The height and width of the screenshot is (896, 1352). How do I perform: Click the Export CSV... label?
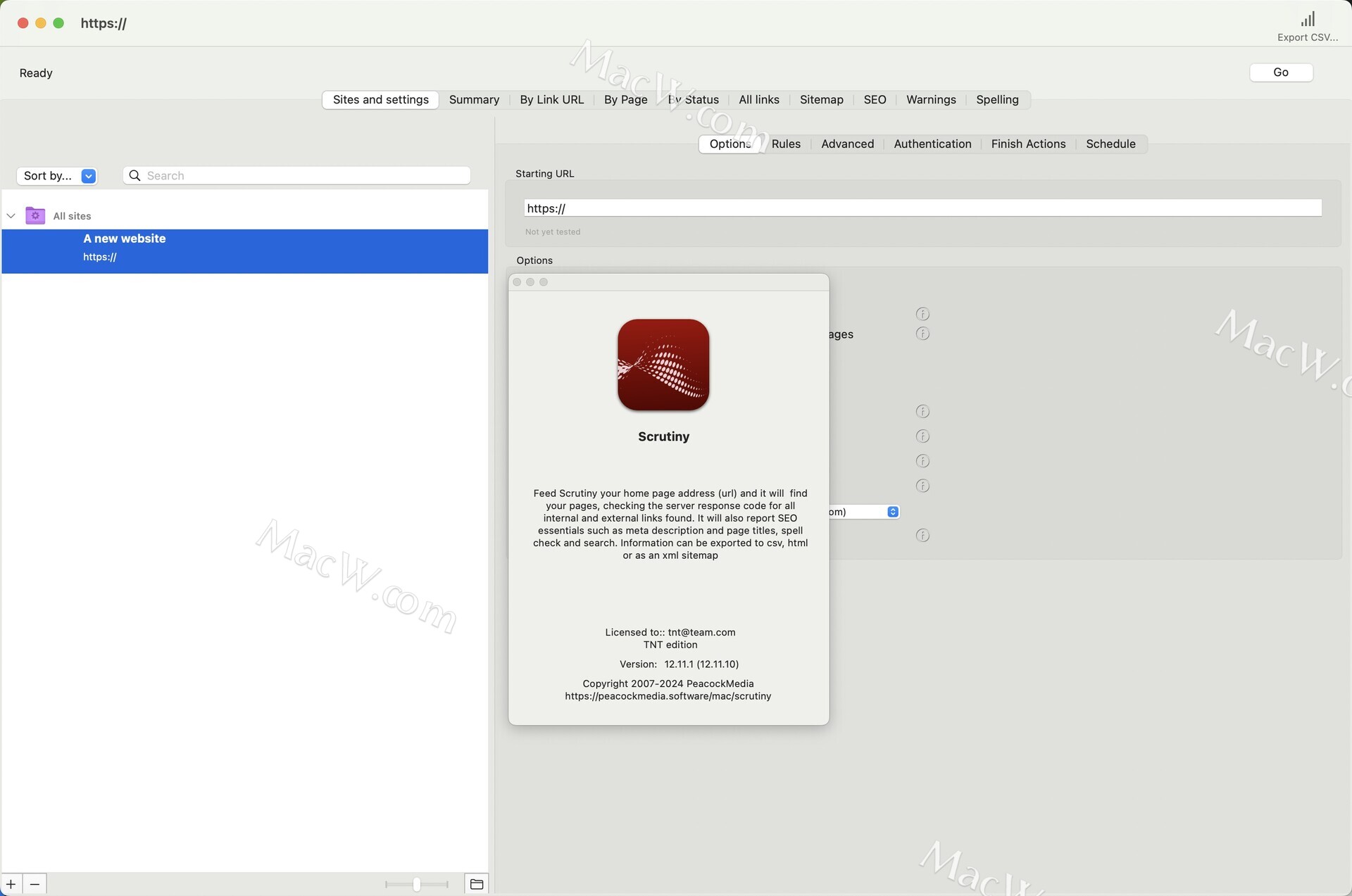coord(1308,37)
